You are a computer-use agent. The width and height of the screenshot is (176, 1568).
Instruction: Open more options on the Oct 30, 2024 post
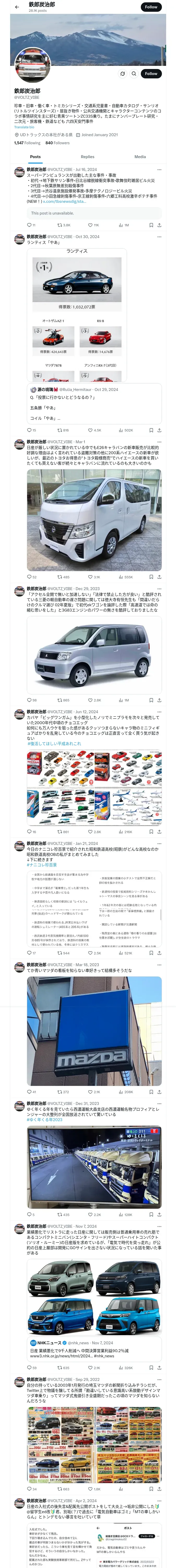(x=159, y=237)
